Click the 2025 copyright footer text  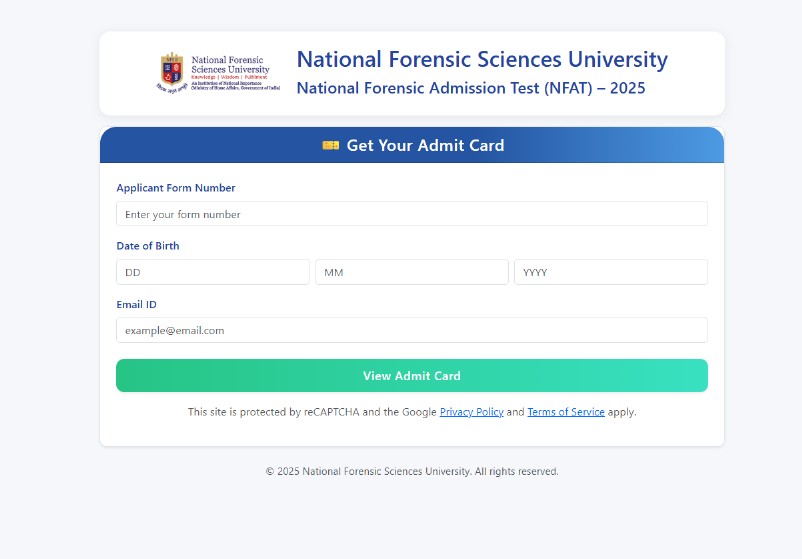point(411,471)
